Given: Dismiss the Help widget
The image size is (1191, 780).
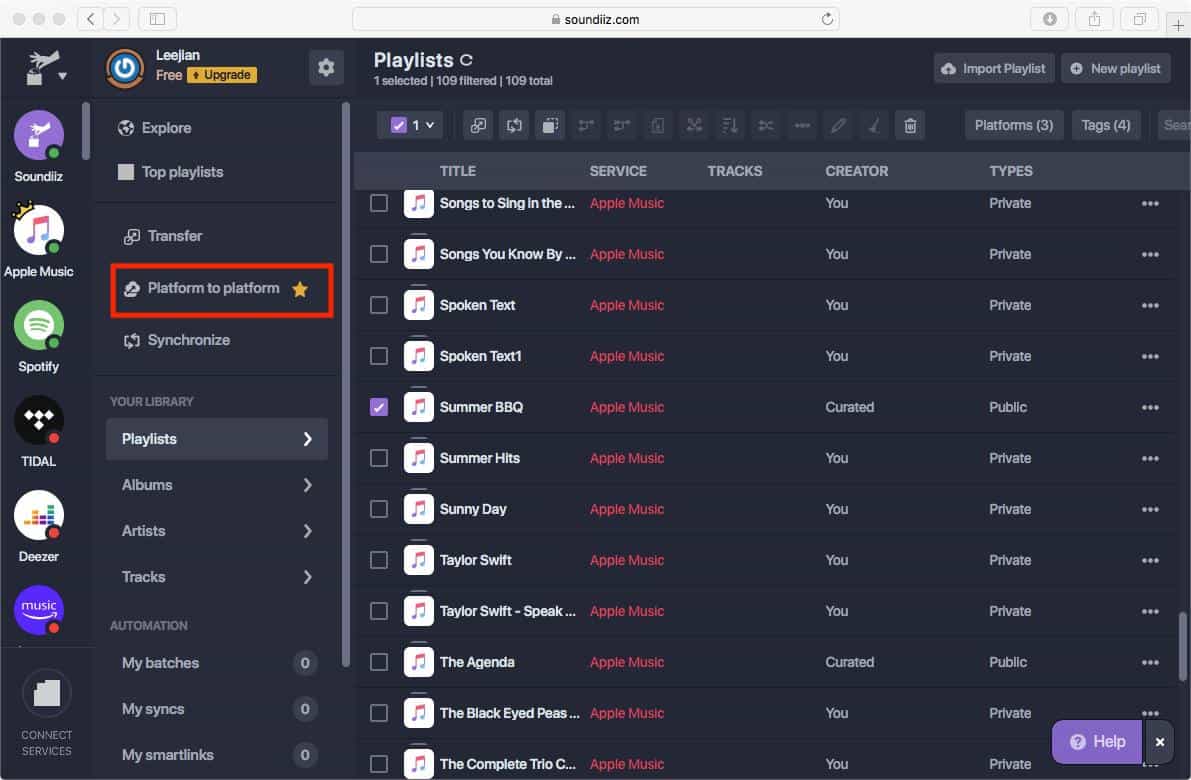Looking at the screenshot, I should (1160, 742).
